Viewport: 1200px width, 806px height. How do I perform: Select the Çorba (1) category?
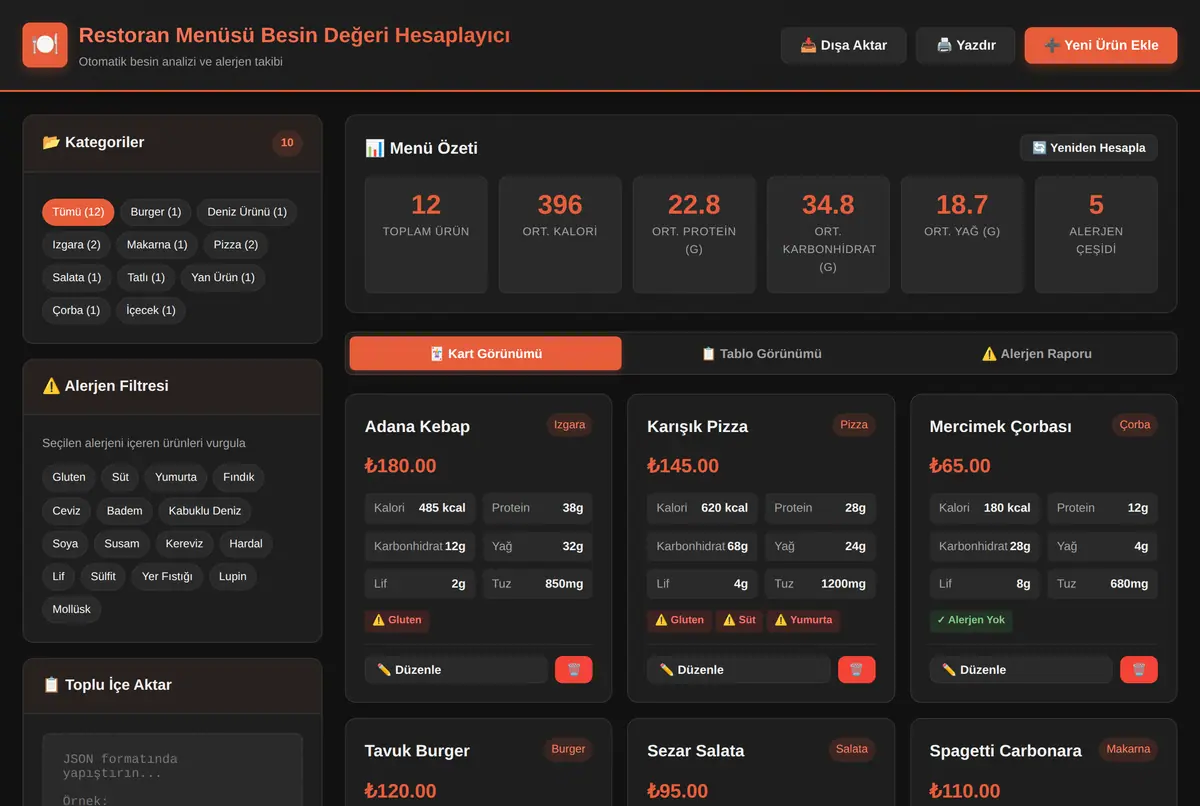coord(76,311)
